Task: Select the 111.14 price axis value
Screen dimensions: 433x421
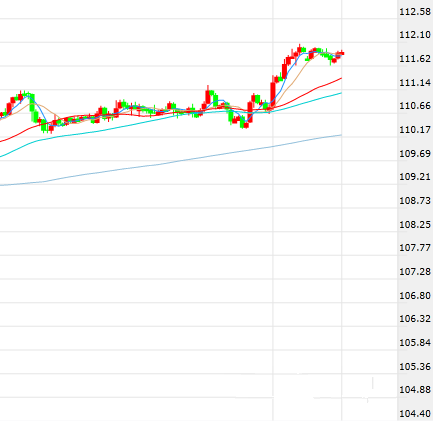Action: (x=415, y=83)
